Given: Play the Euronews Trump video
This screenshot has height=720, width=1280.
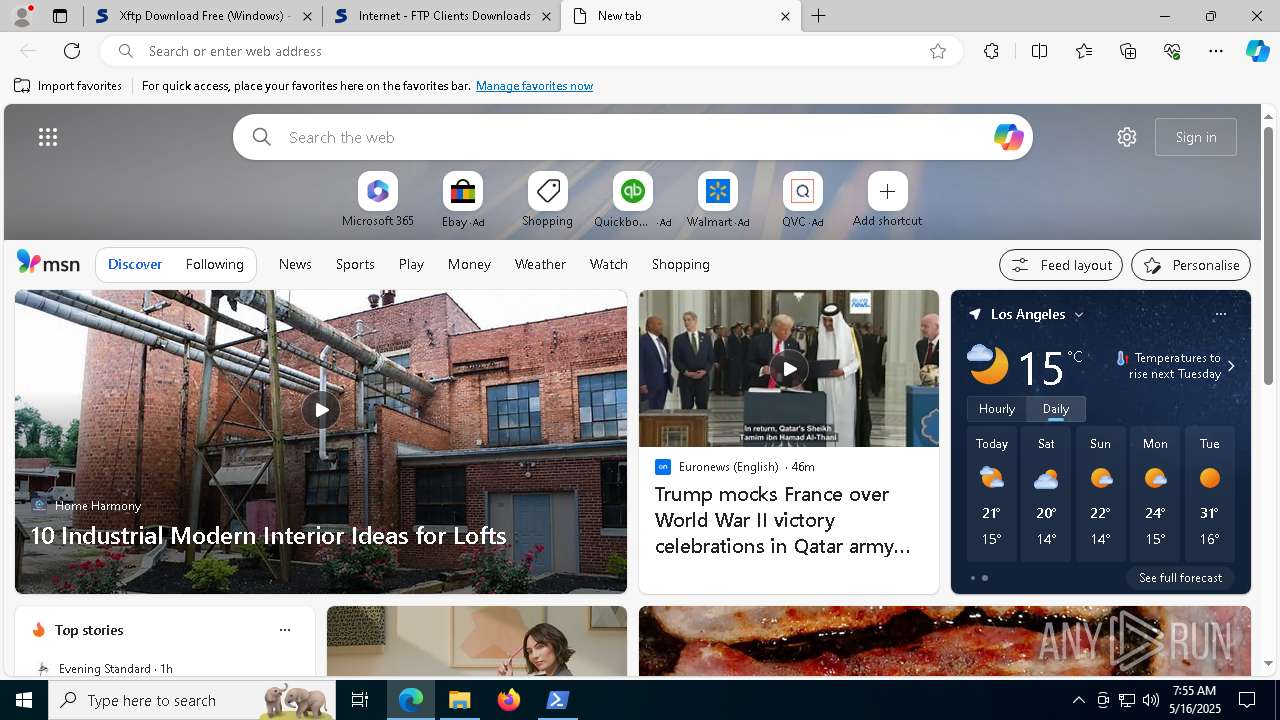Looking at the screenshot, I should coord(789,368).
